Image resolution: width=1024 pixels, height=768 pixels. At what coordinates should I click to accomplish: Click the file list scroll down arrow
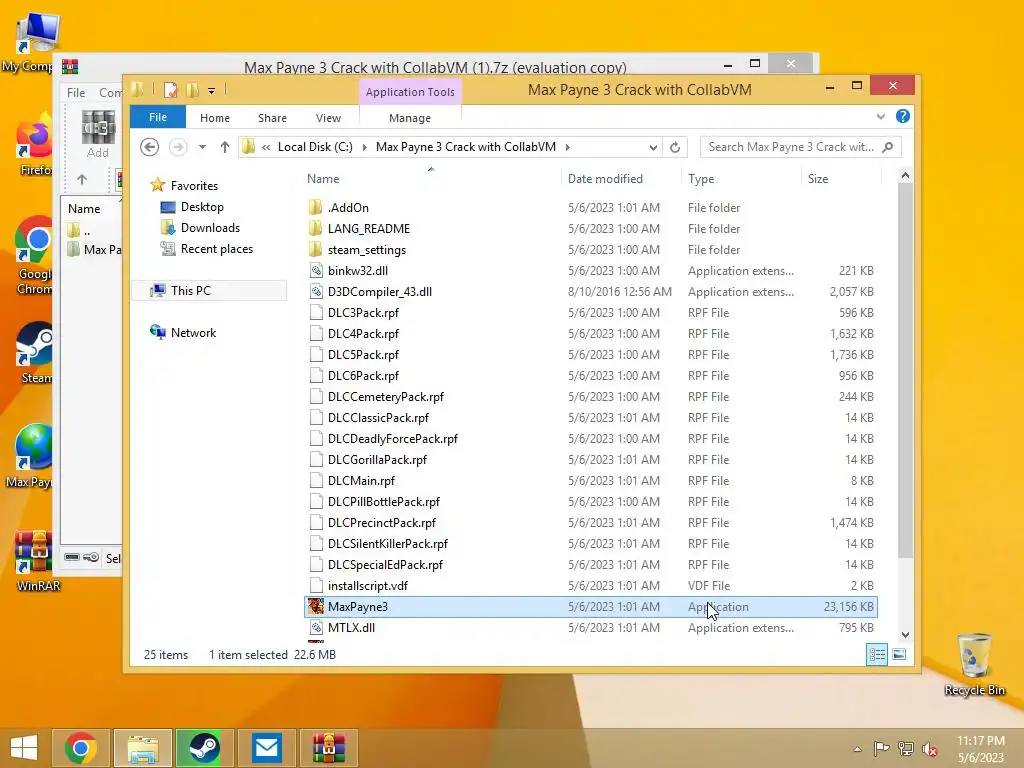click(905, 635)
